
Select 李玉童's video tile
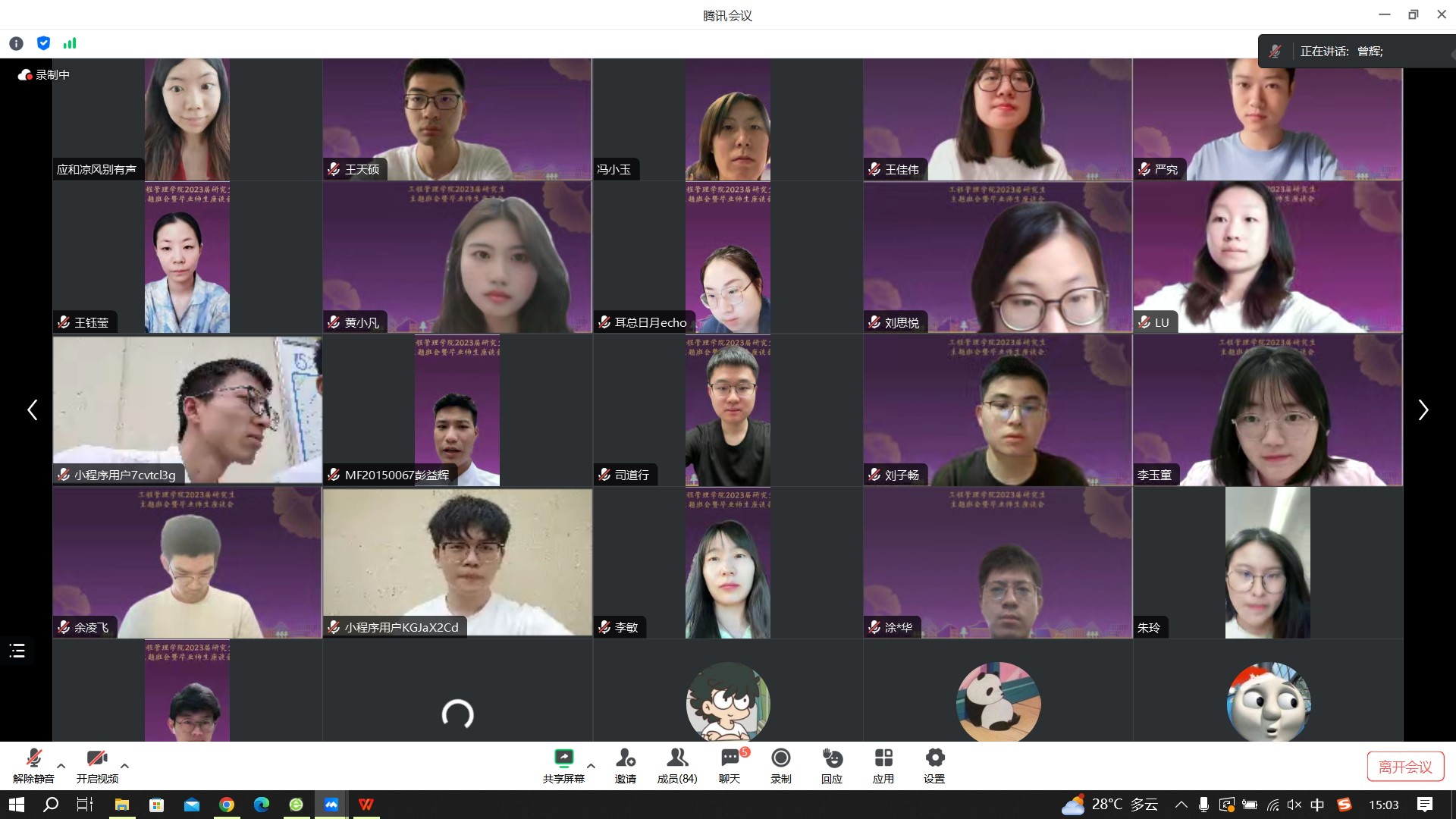point(1267,410)
